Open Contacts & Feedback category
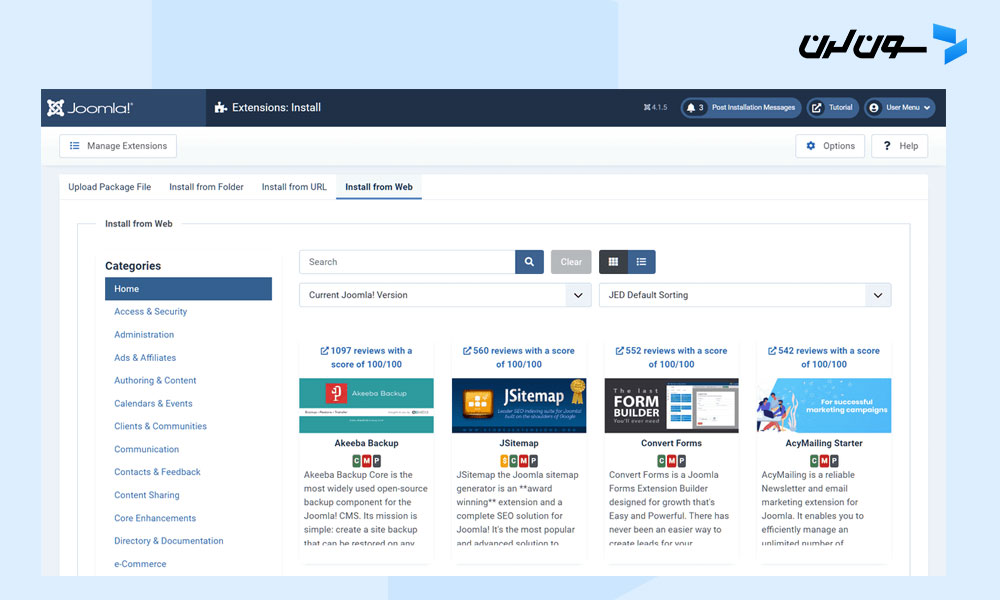Viewport: 1000px width, 600px height. (x=157, y=472)
